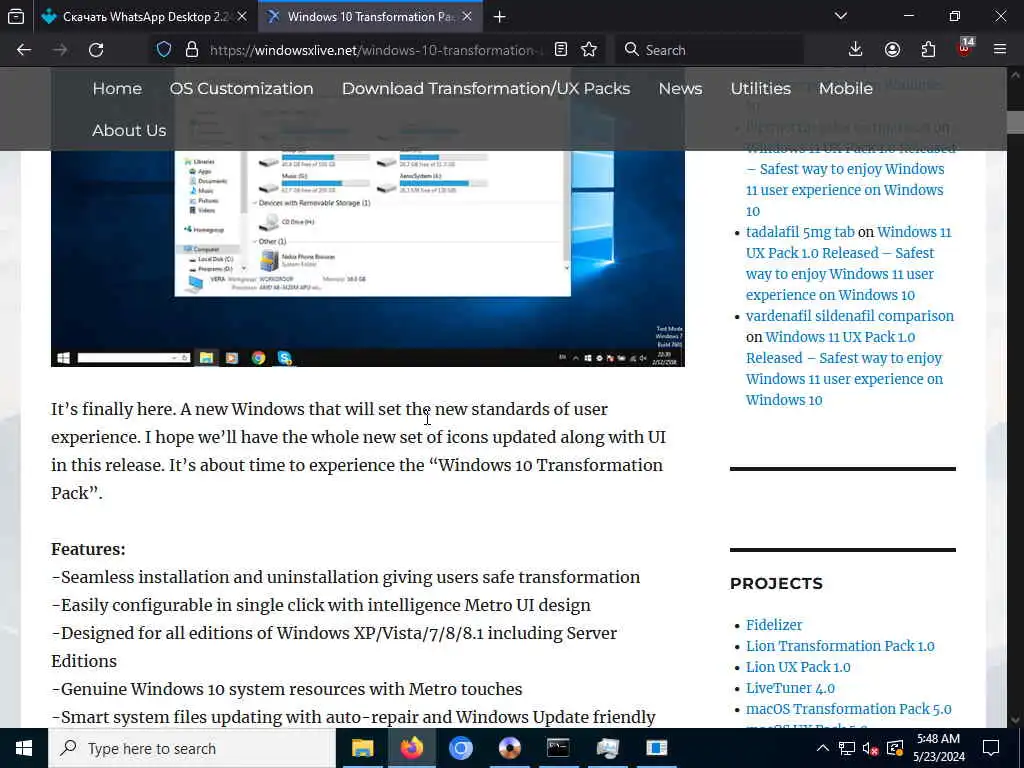
Task: Open the tracking protection shield icon
Action: coord(164,50)
